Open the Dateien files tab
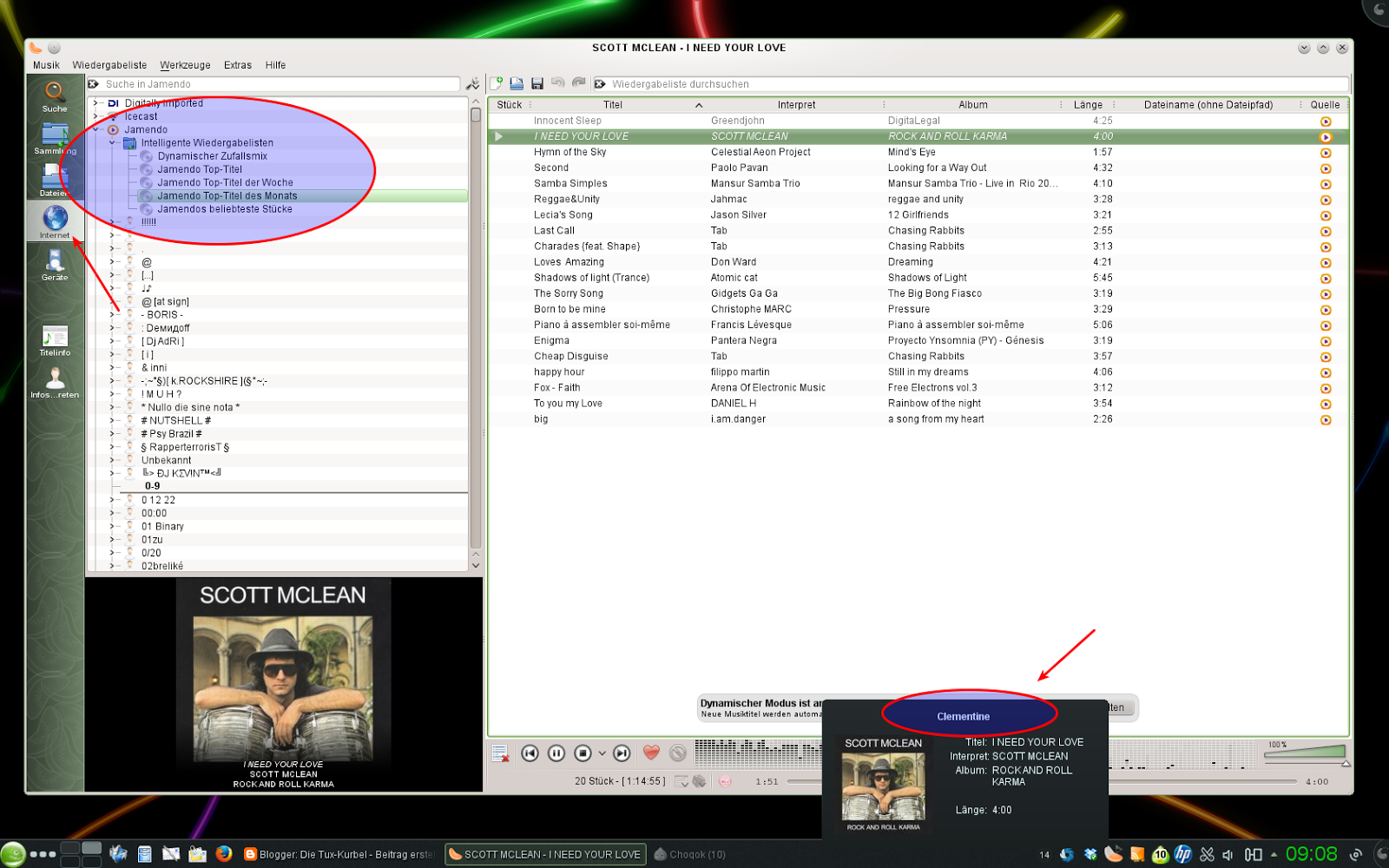The image size is (1389, 868). pyautogui.click(x=55, y=181)
